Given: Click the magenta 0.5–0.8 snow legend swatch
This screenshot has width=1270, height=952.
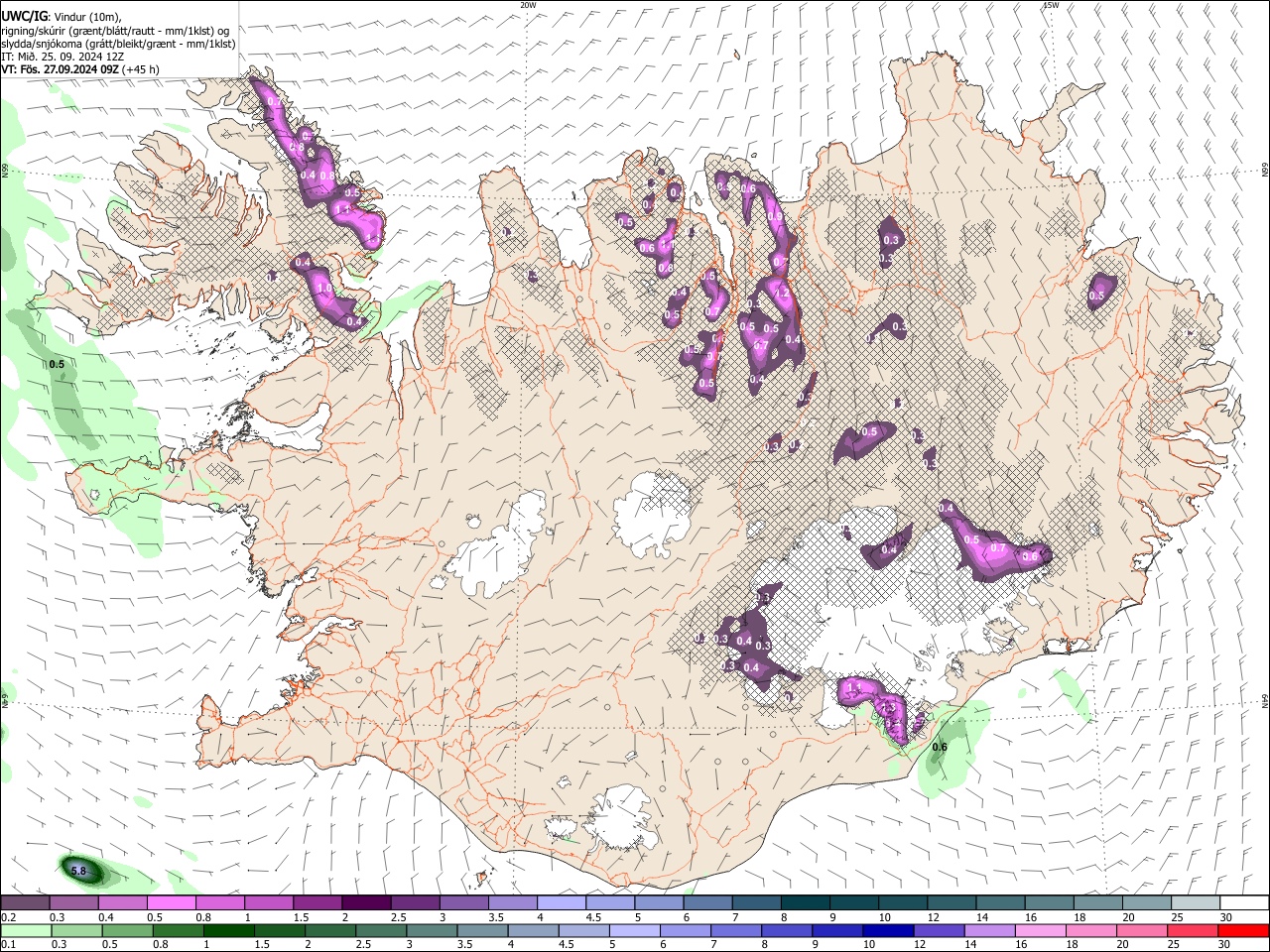Looking at the screenshot, I should (x=171, y=902).
